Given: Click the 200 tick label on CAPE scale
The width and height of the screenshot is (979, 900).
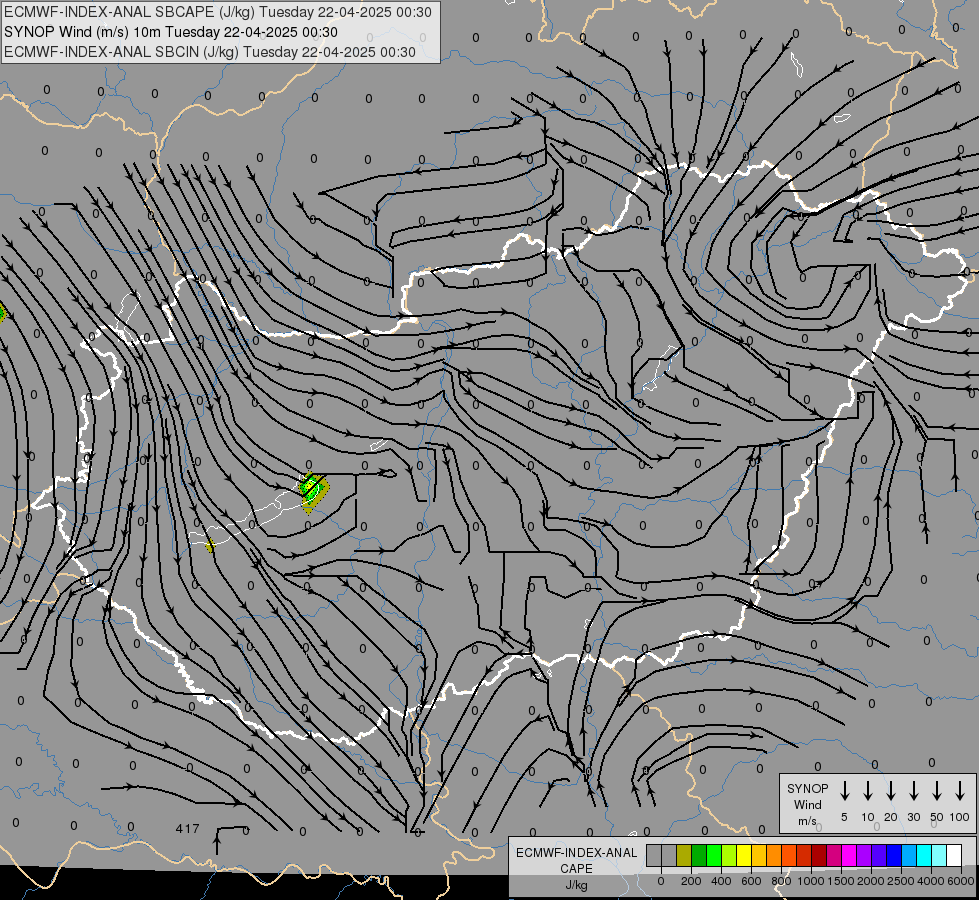Looking at the screenshot, I should pyautogui.click(x=691, y=881).
